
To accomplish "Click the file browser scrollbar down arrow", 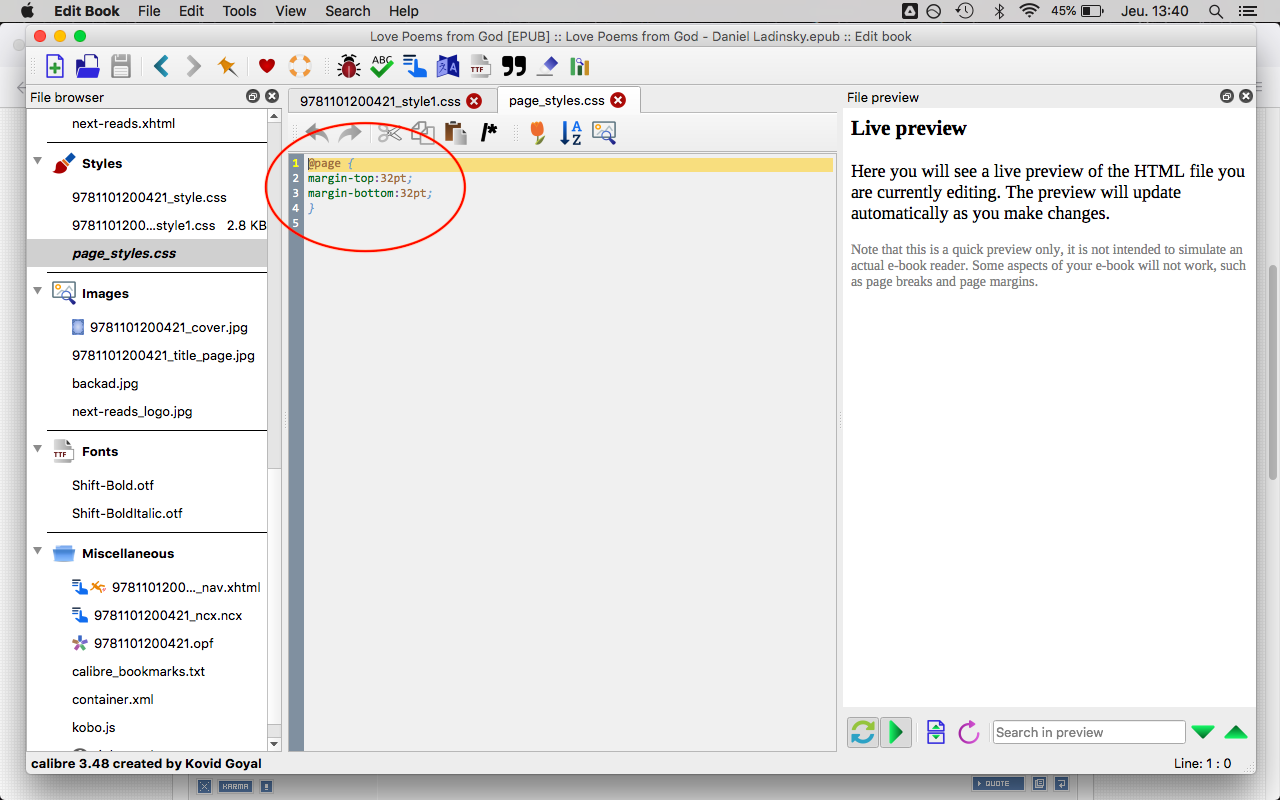I will coord(275,744).
